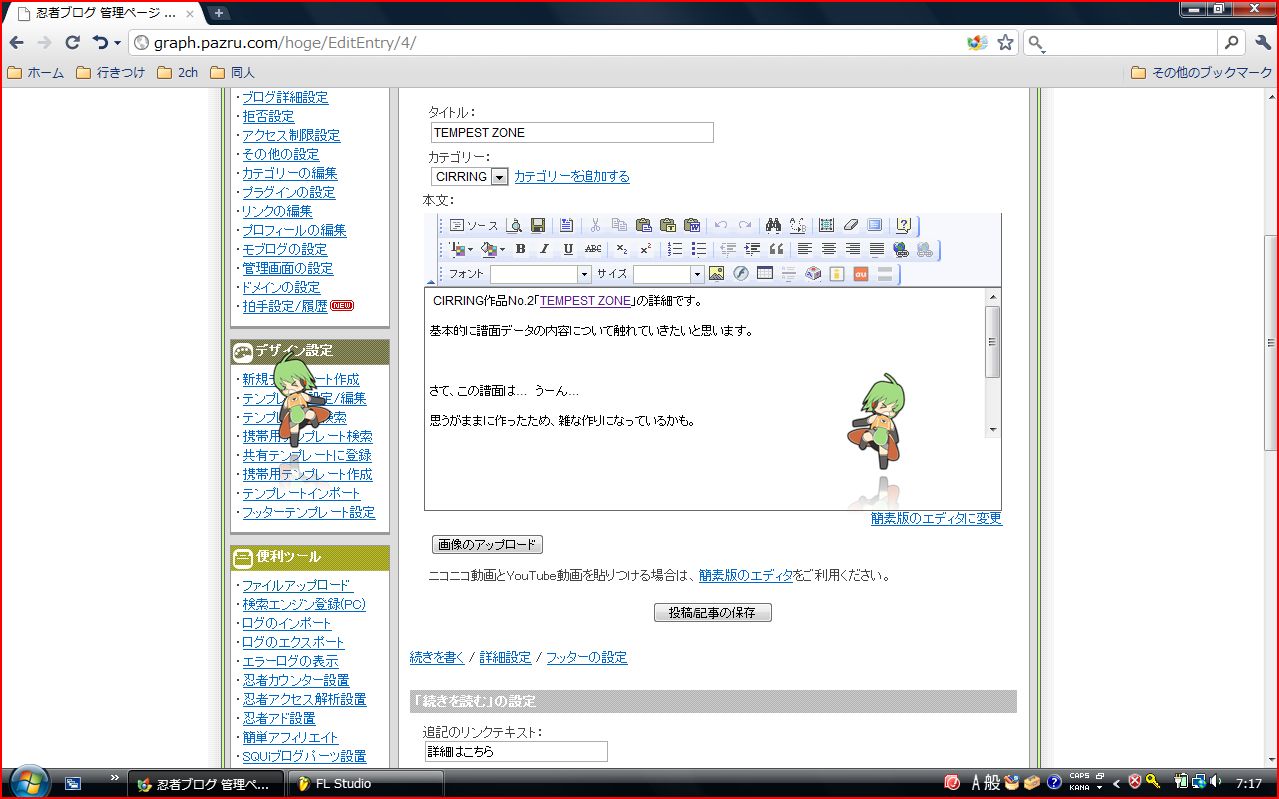Open the ホーム bookmarks folder
The image size is (1279, 799).
click(x=35, y=72)
